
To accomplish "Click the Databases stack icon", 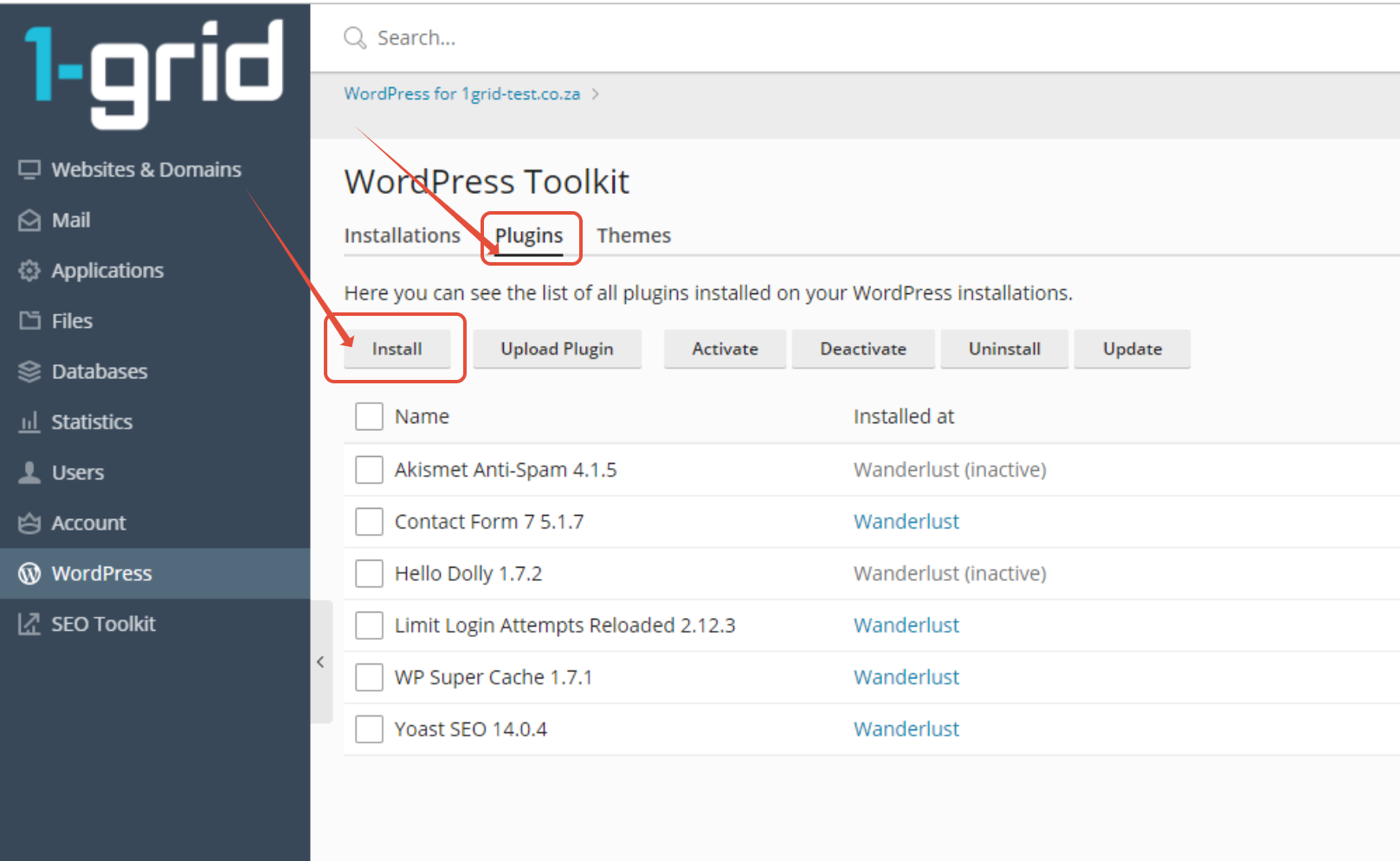I will 29,372.
